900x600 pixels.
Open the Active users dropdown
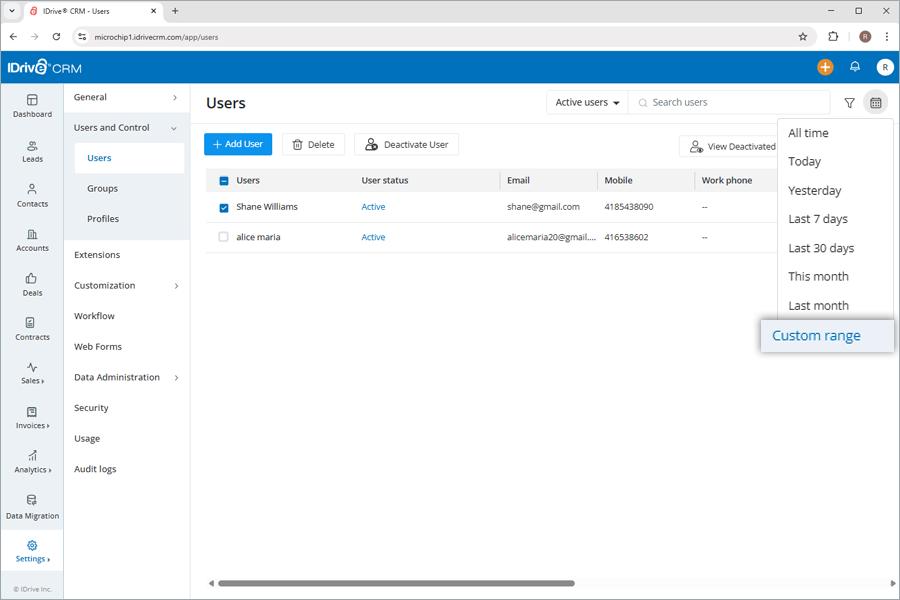coord(585,102)
